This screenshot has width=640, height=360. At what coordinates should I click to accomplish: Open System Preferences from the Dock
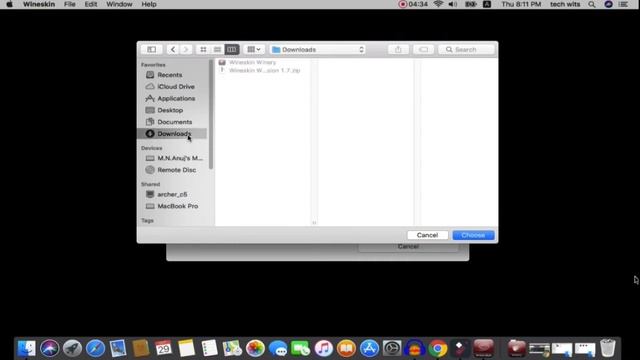tap(392, 349)
